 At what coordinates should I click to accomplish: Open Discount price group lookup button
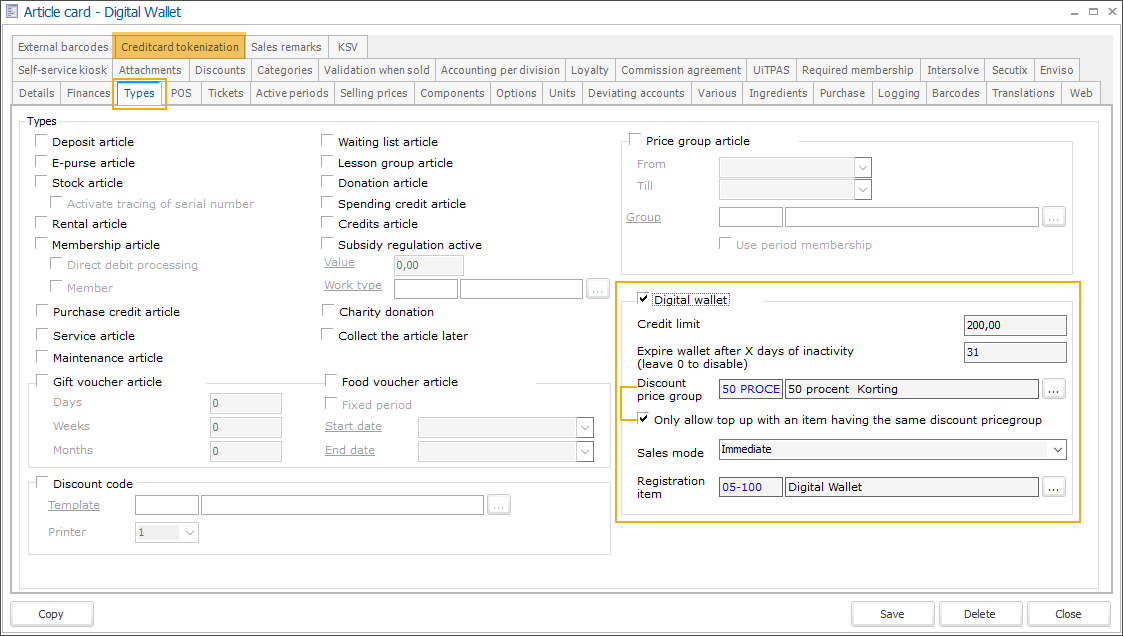click(x=1054, y=388)
